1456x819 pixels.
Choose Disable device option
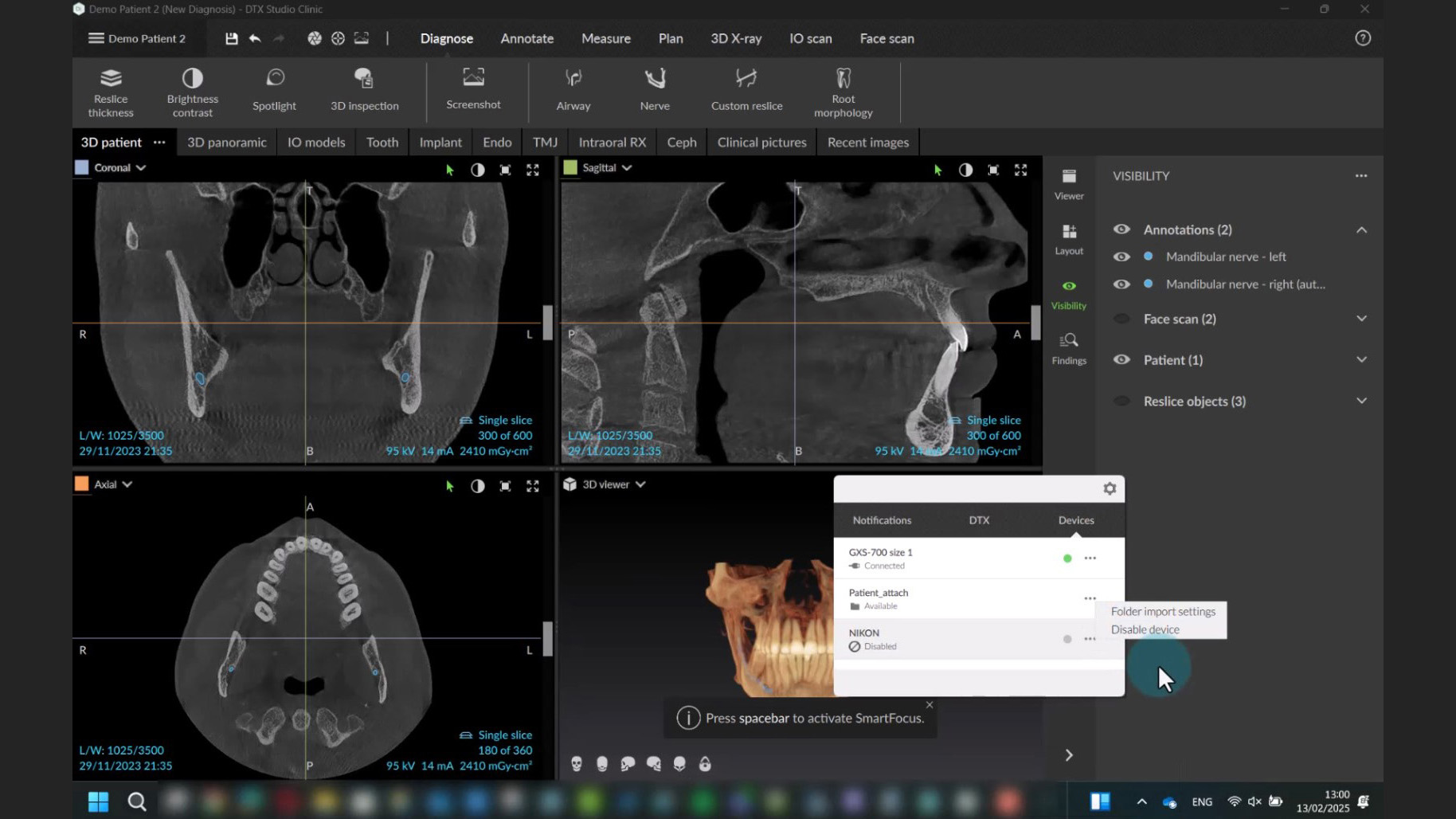pyautogui.click(x=1145, y=629)
